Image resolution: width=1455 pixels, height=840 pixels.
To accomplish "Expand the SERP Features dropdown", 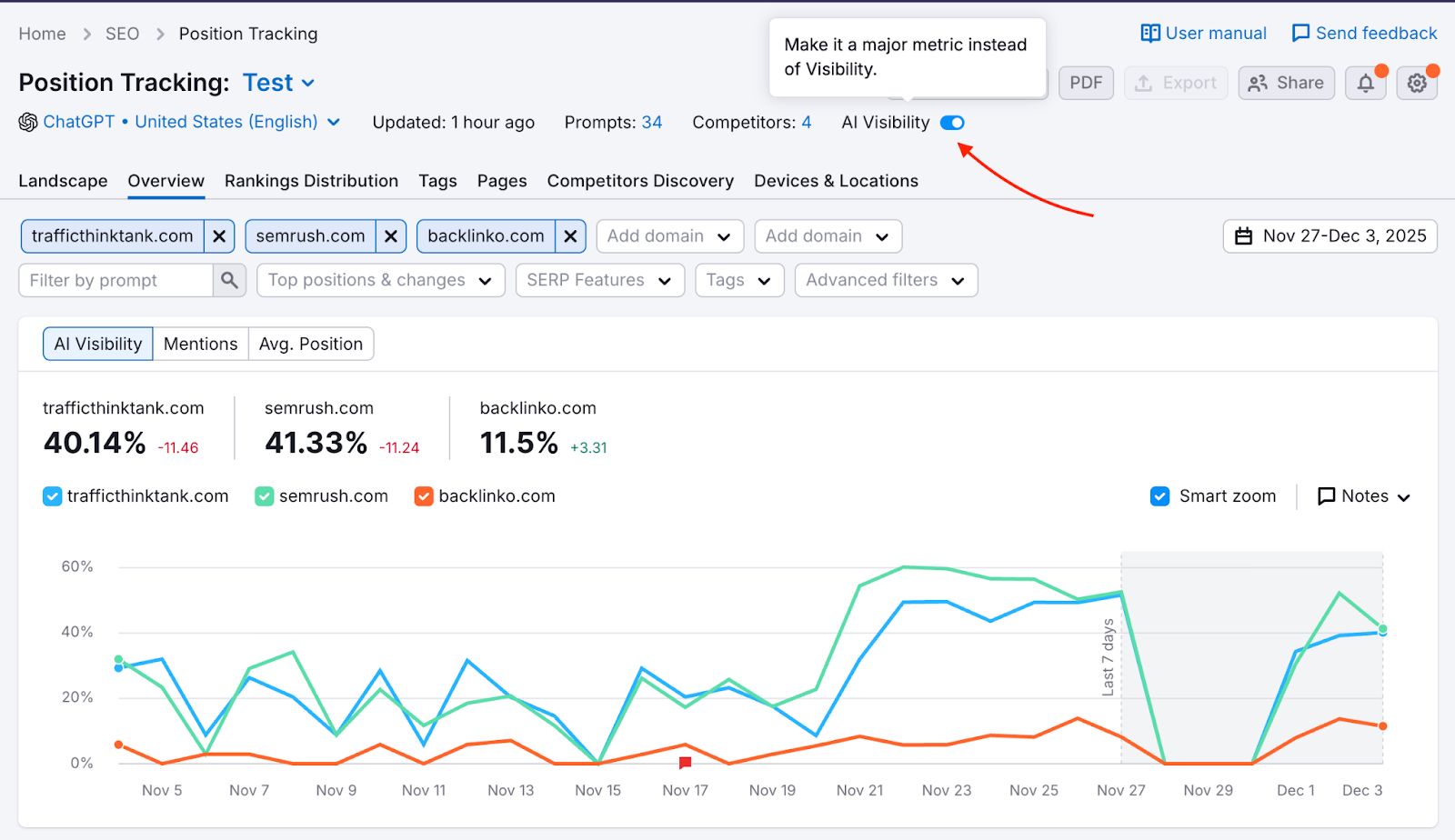I will (x=598, y=281).
